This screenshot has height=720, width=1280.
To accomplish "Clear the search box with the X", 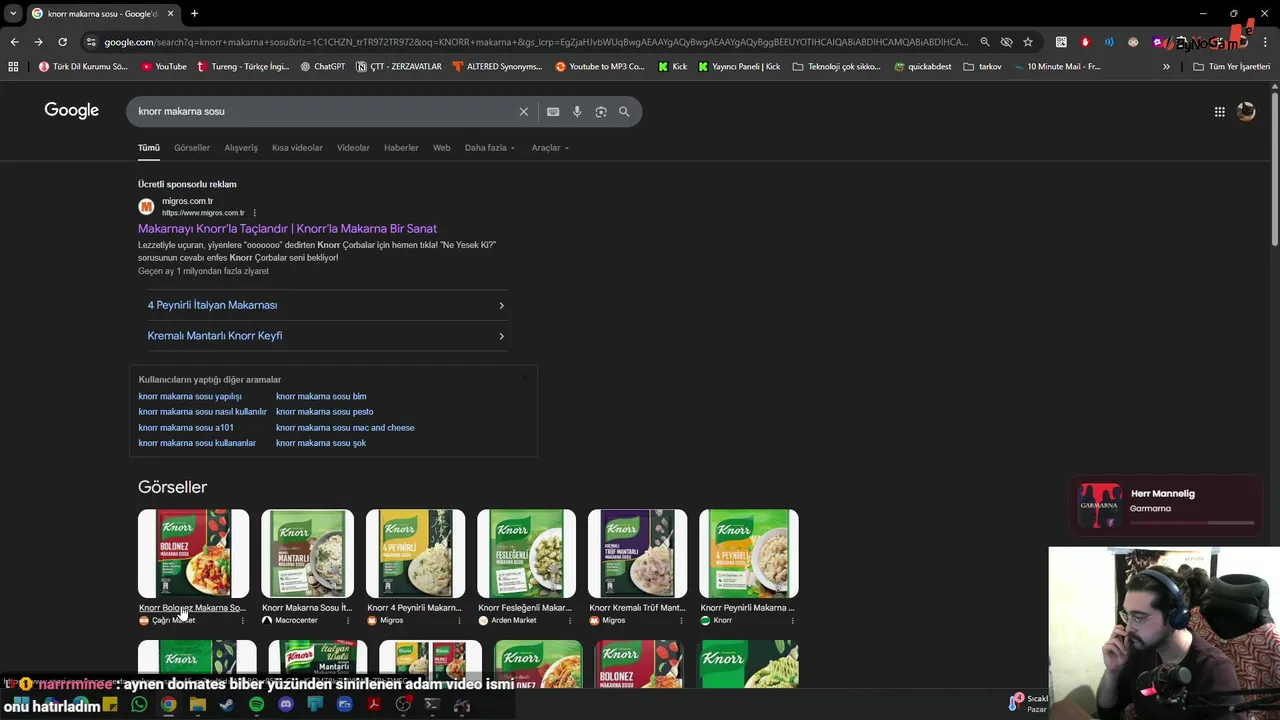I will (x=523, y=111).
